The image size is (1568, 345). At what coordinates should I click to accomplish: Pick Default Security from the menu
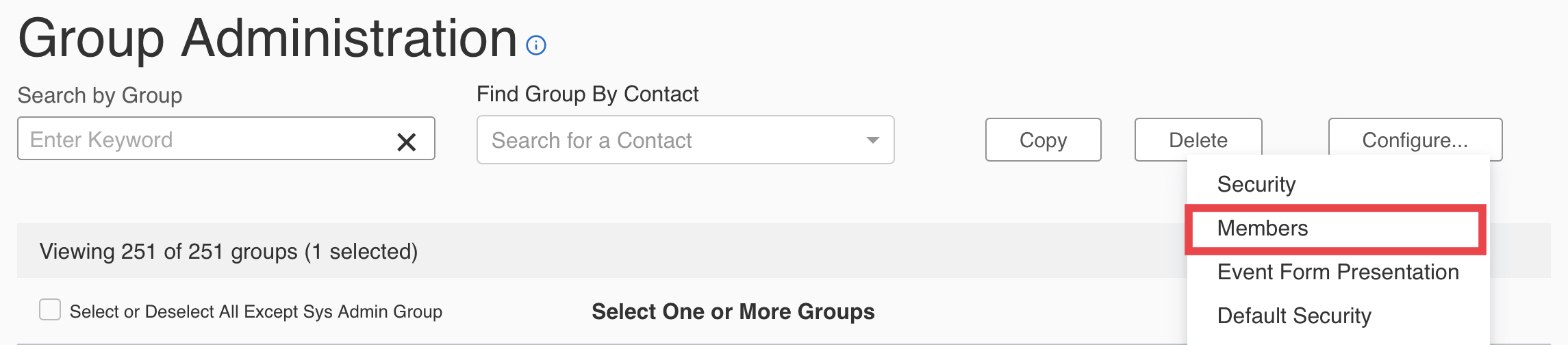click(x=1293, y=316)
